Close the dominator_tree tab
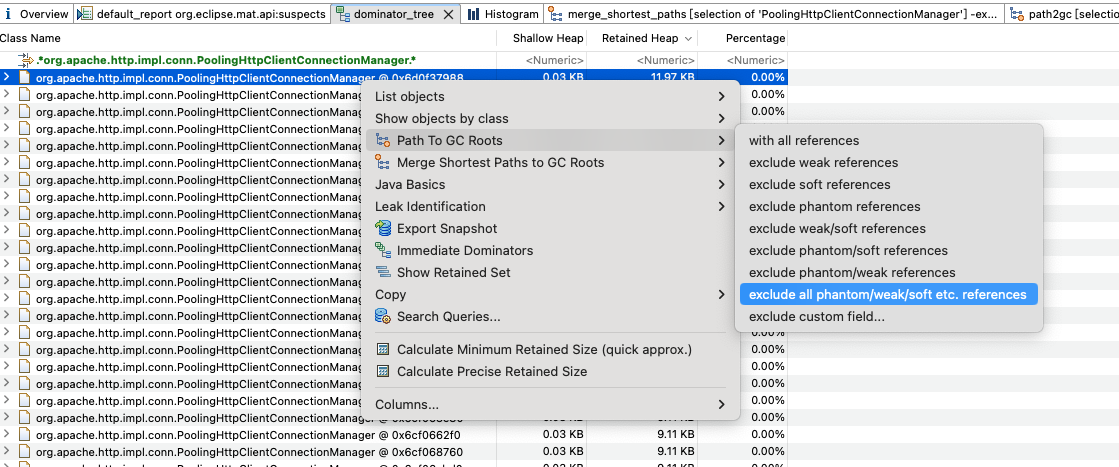Viewport: 1119px width, 467px height. [448, 14]
